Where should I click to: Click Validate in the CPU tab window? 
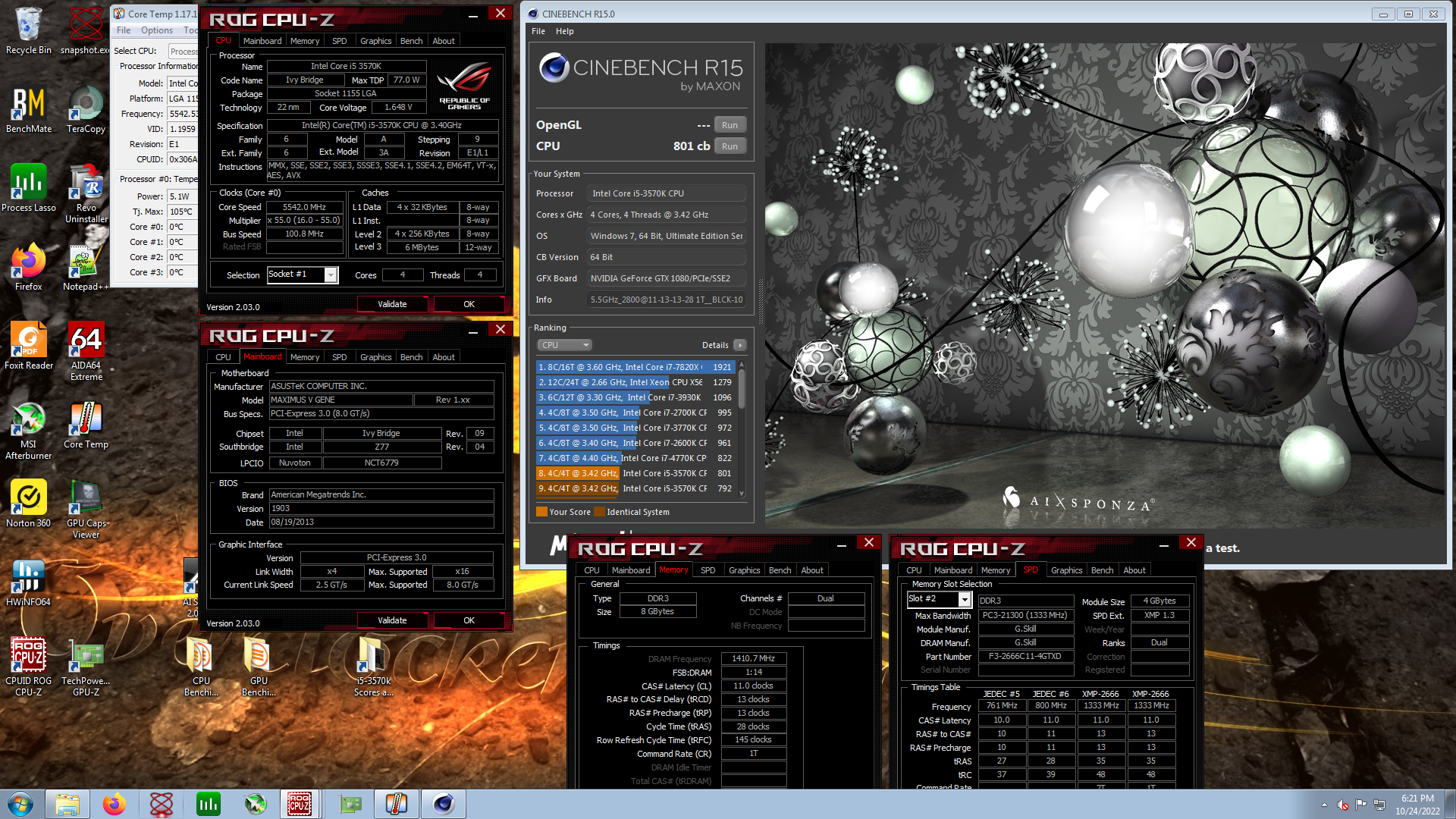[392, 304]
